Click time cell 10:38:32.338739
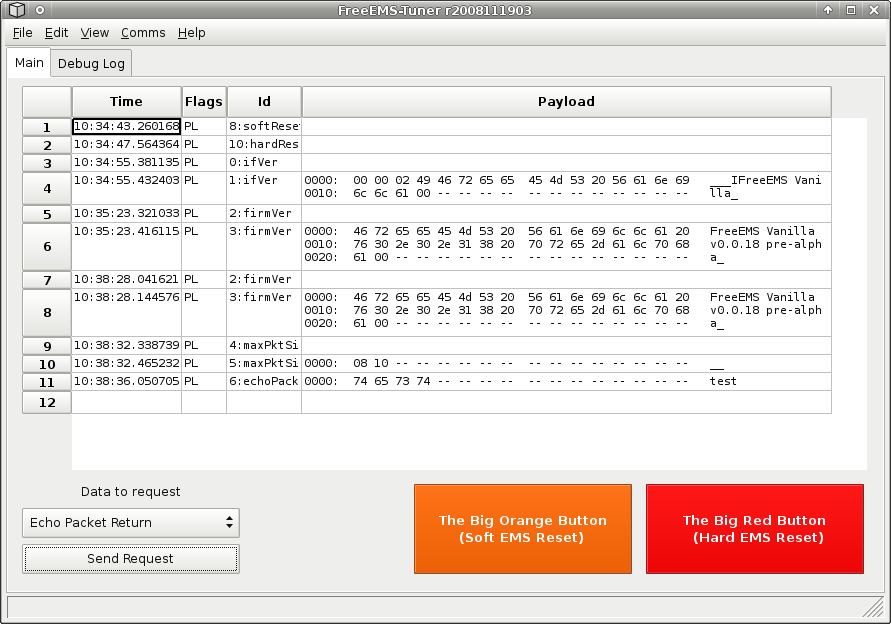Screen dimensions: 891x624 click(x=126, y=346)
